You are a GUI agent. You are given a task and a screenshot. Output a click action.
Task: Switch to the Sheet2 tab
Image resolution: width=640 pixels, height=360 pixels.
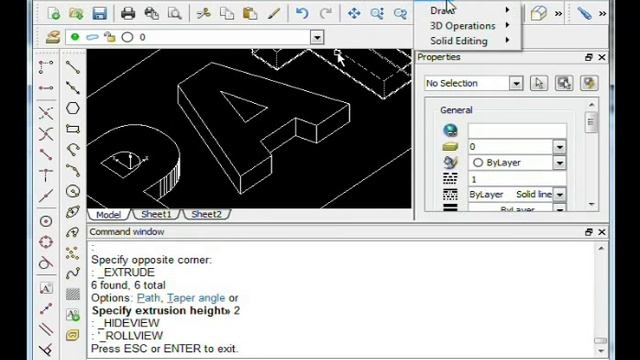point(207,214)
